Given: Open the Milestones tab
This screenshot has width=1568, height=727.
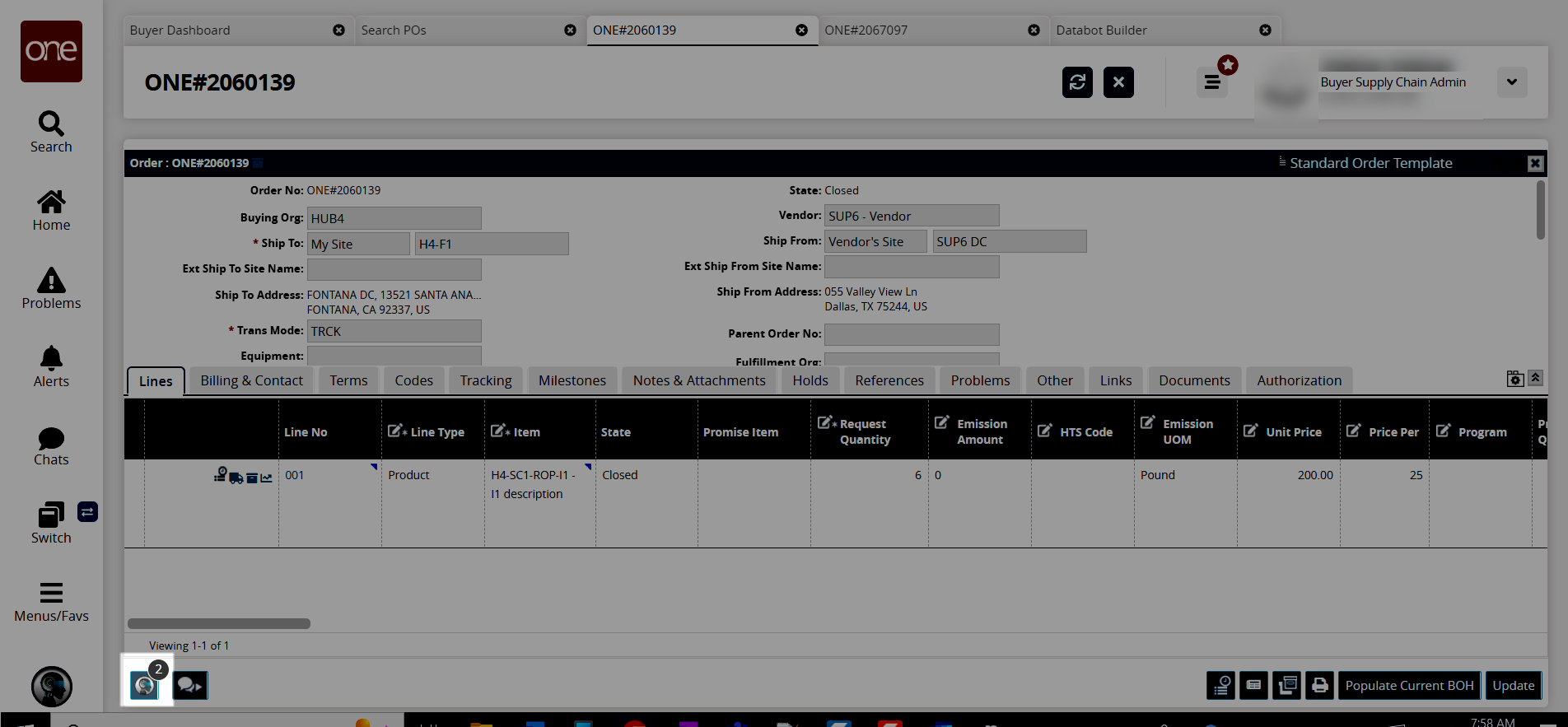Looking at the screenshot, I should 572,380.
